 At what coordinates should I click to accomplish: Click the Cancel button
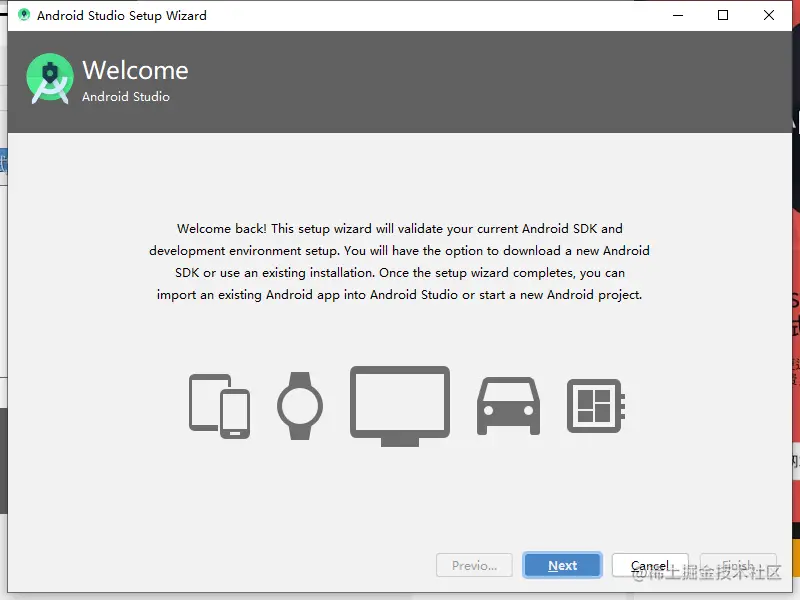(650, 565)
